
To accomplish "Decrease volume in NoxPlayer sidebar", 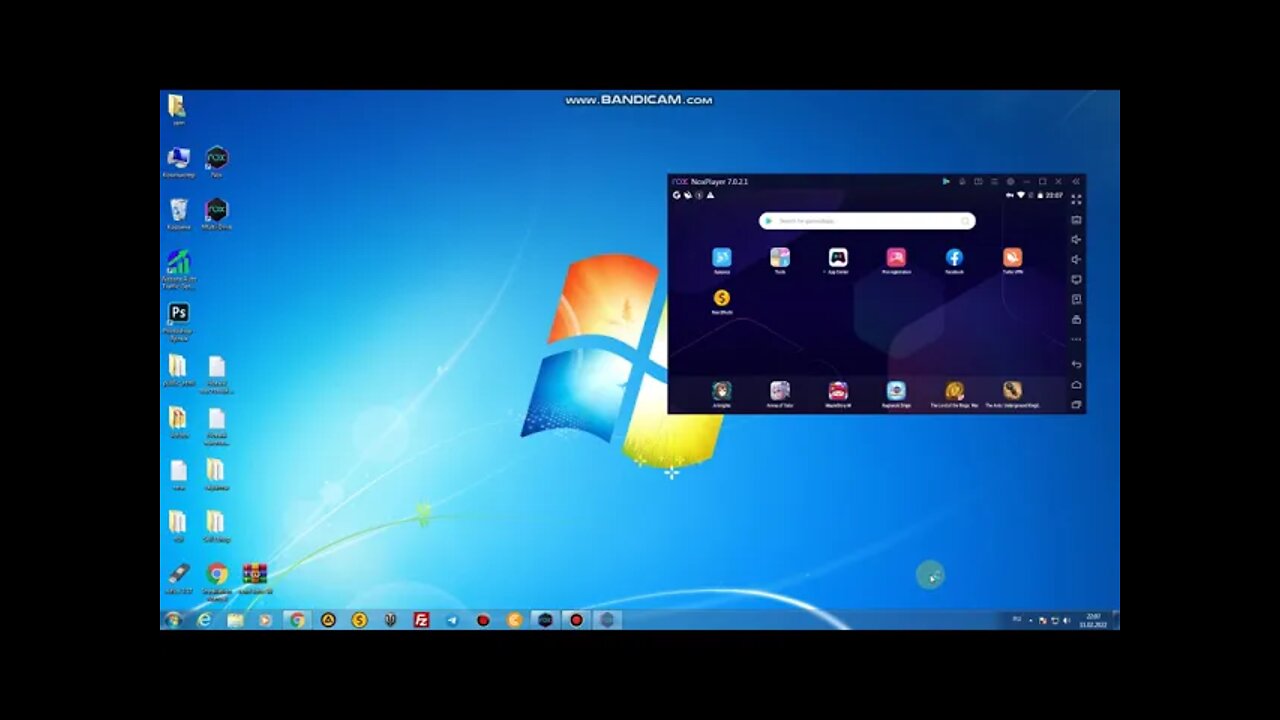I will (1076, 260).
